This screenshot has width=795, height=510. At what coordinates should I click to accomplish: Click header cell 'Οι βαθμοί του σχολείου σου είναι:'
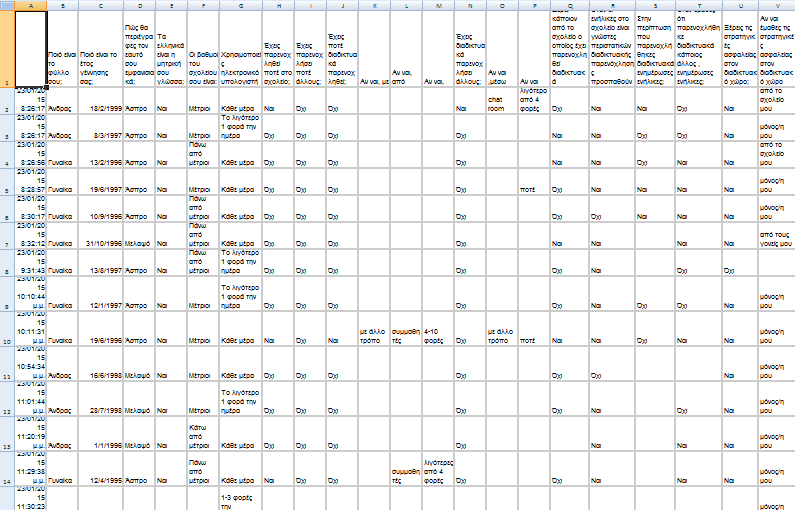click(203, 49)
